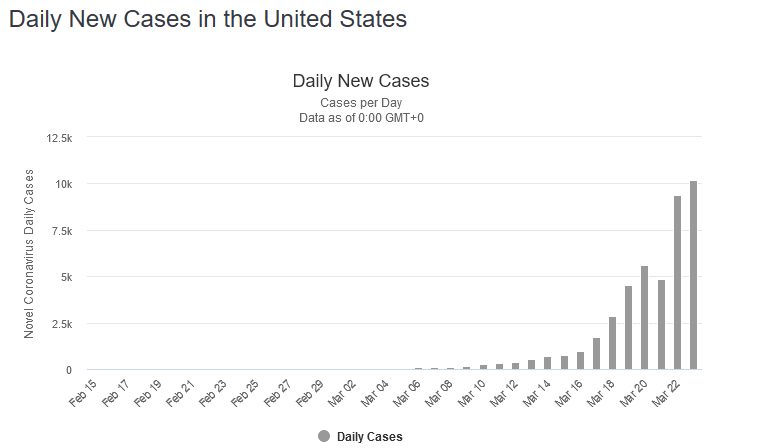This screenshot has height=448, width=767.
Task: Click the Mar 19 bar
Action: pyautogui.click(x=629, y=328)
